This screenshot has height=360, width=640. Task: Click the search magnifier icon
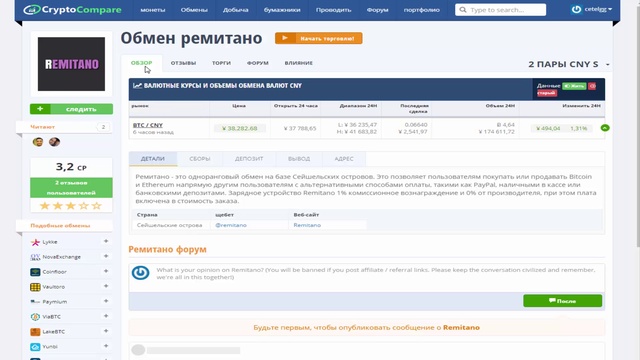462,9
